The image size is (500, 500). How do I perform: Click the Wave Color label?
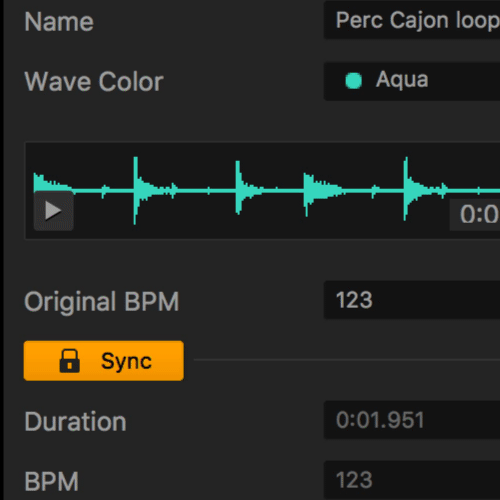click(94, 81)
